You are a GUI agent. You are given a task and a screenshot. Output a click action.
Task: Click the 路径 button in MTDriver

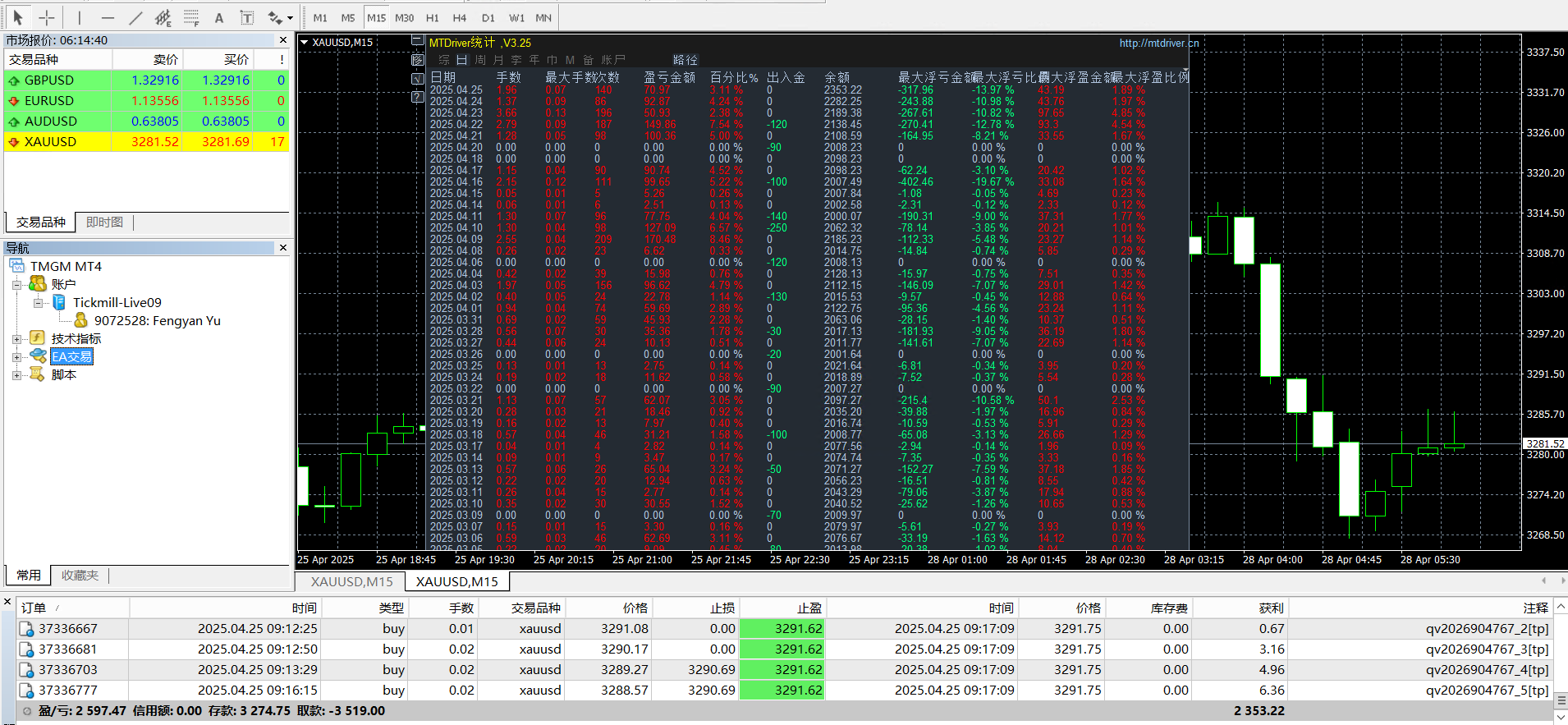[x=685, y=60]
